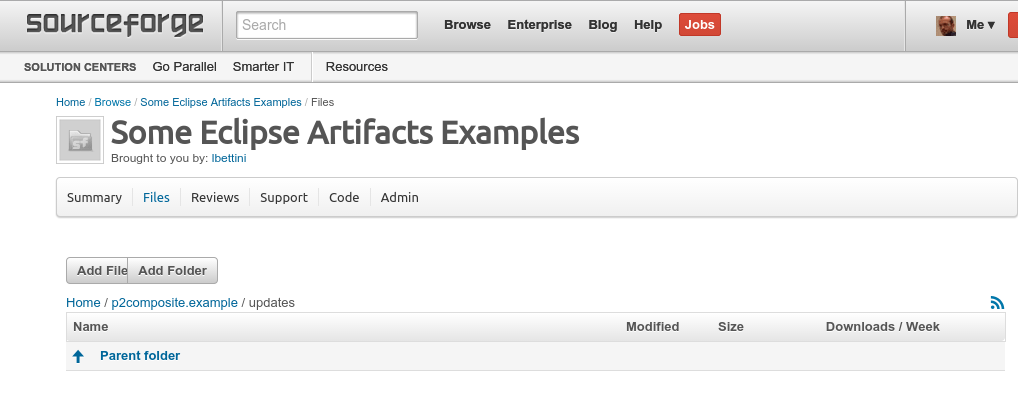Open the RSS feed icon
1018x410 pixels.
[997, 302]
